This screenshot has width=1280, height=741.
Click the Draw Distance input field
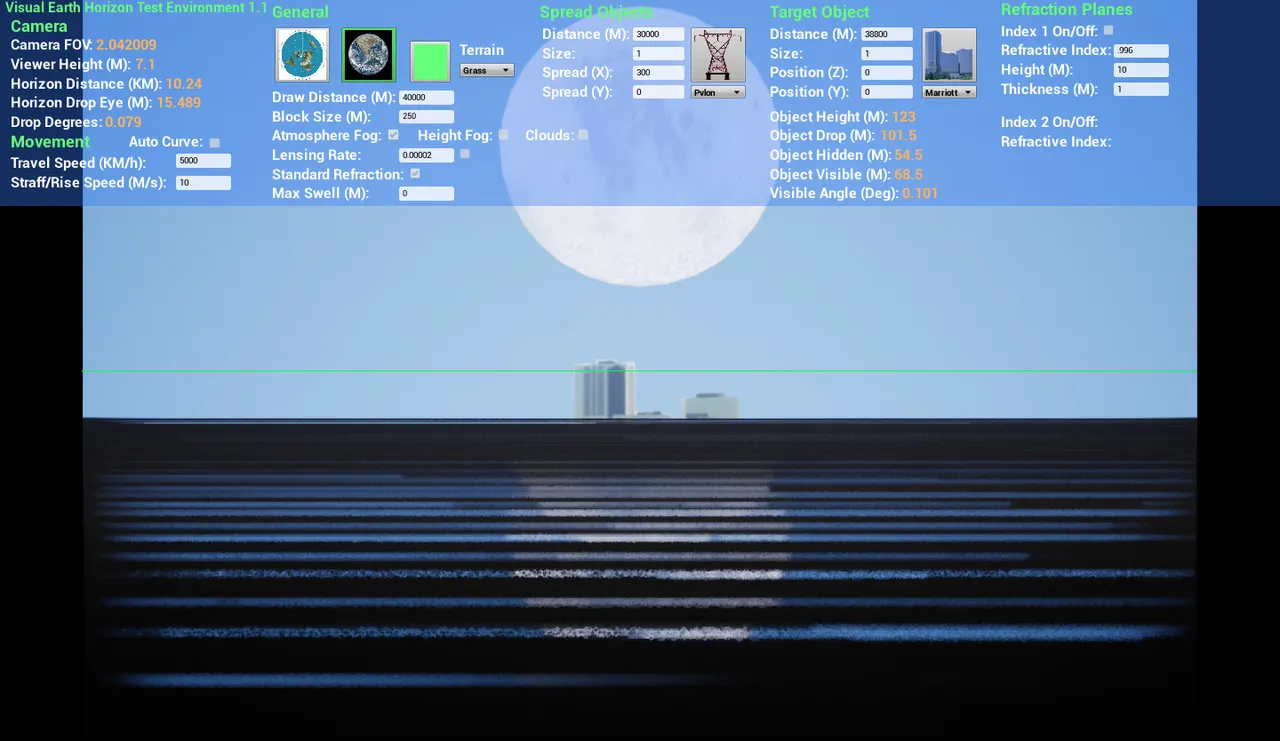click(426, 98)
